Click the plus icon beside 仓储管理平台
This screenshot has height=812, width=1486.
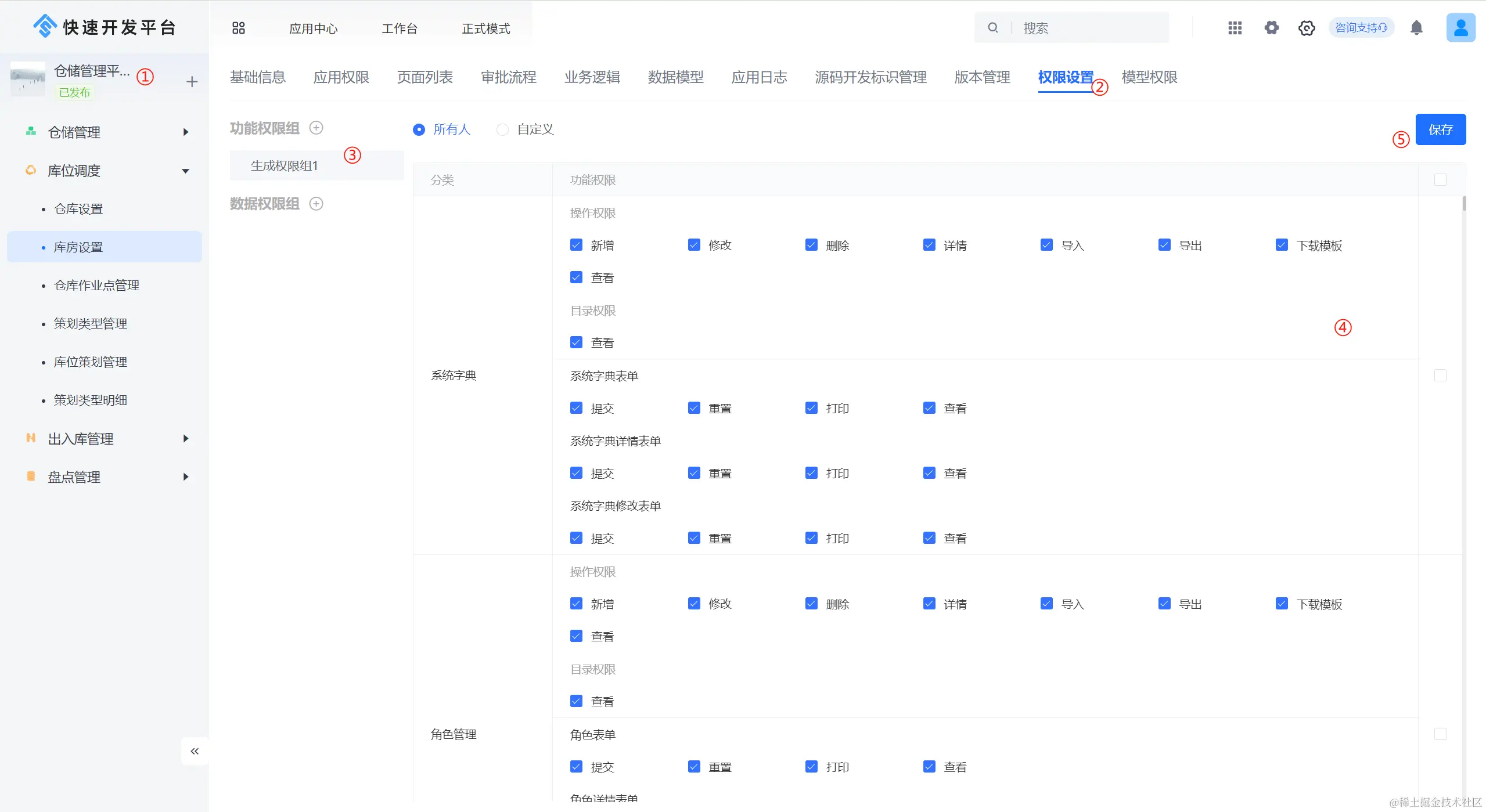coord(192,82)
